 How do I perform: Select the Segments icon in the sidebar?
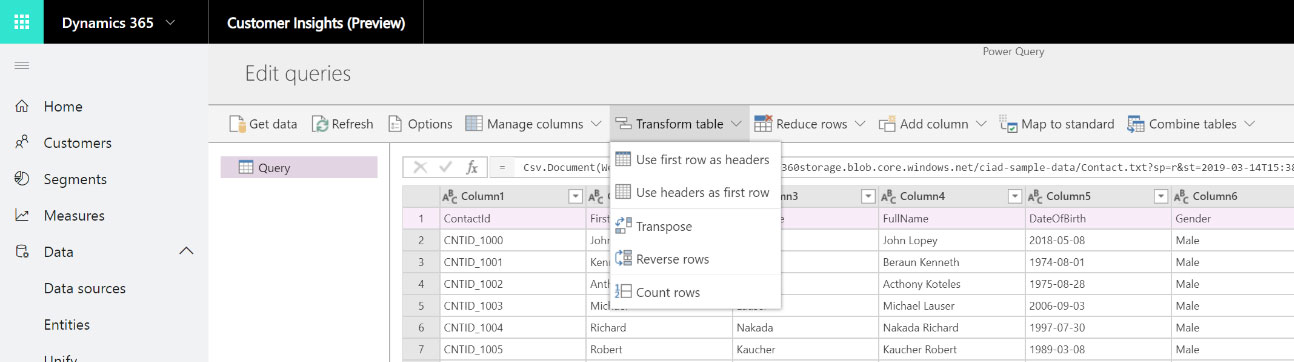point(21,179)
